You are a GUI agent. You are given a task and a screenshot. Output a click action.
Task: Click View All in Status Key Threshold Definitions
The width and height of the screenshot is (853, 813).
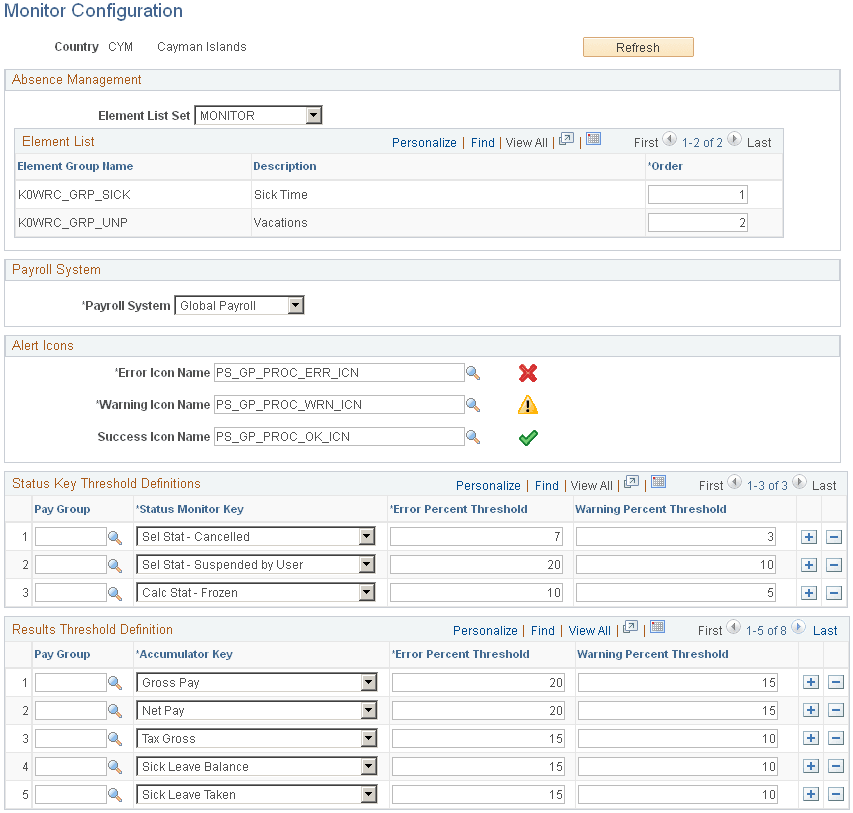point(591,485)
